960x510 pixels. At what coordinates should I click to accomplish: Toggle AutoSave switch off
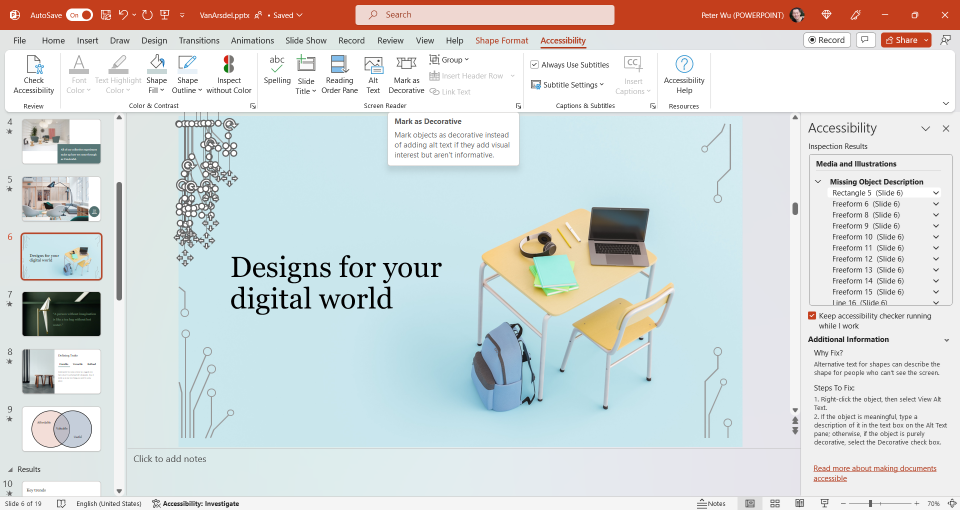pyautogui.click(x=80, y=15)
